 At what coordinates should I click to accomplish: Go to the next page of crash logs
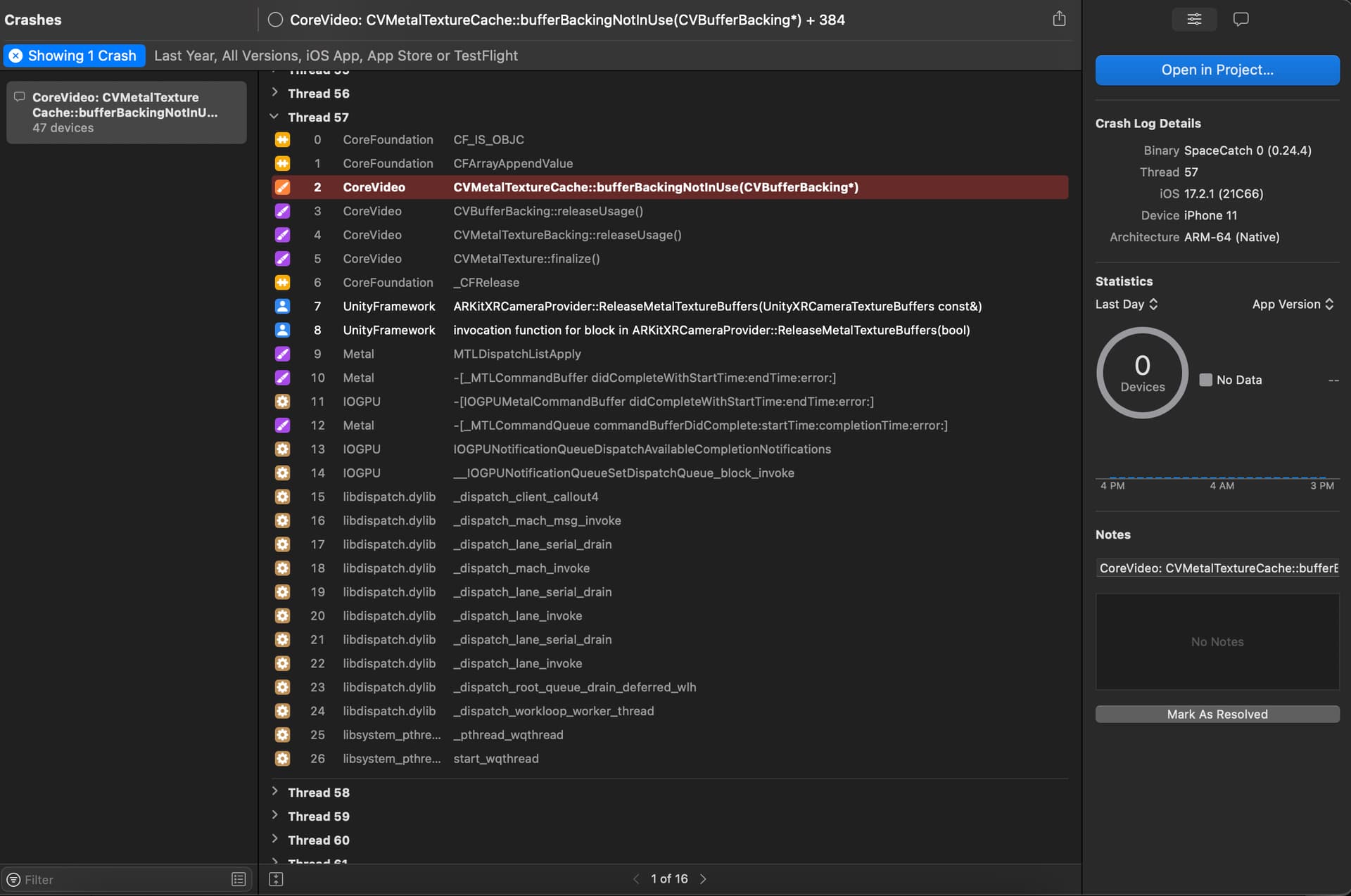702,878
